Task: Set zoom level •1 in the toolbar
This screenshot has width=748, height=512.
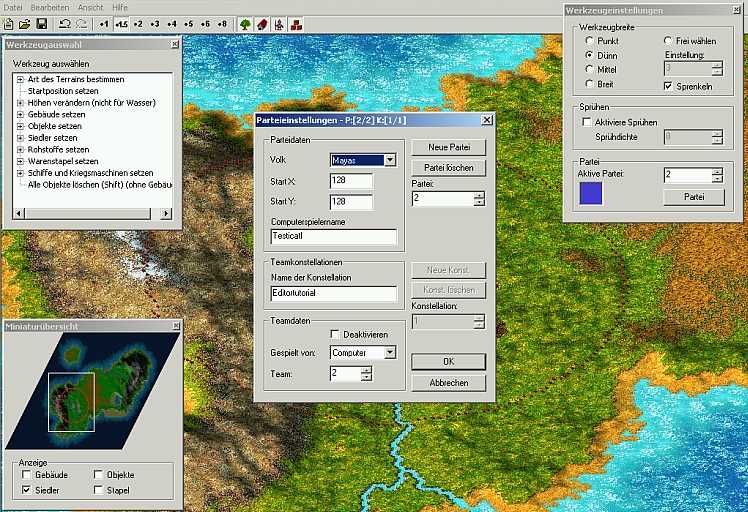Action: click(104, 24)
